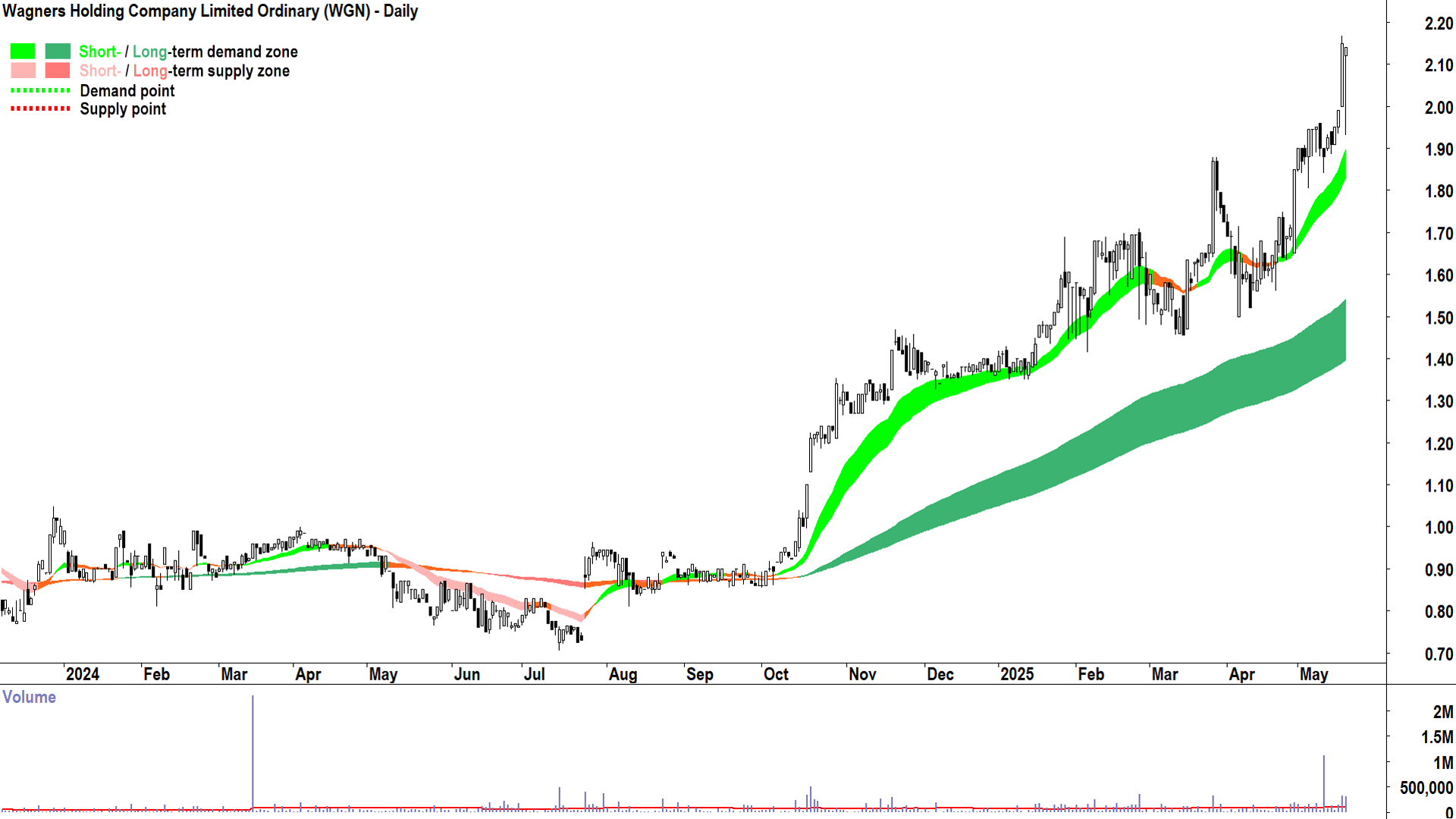The height and width of the screenshot is (819, 1456).
Task: Click the Oct date axis label
Action: click(776, 674)
